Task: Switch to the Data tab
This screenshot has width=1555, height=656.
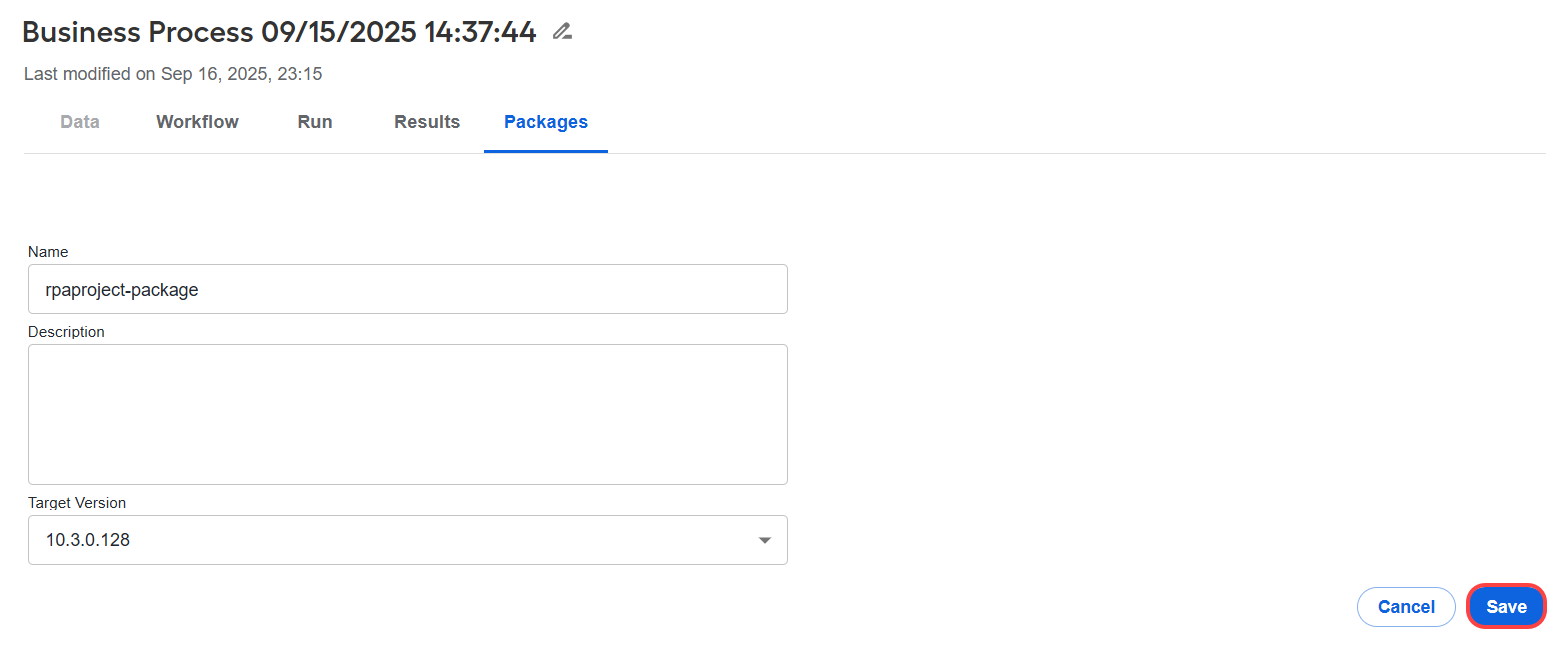Action: click(80, 122)
